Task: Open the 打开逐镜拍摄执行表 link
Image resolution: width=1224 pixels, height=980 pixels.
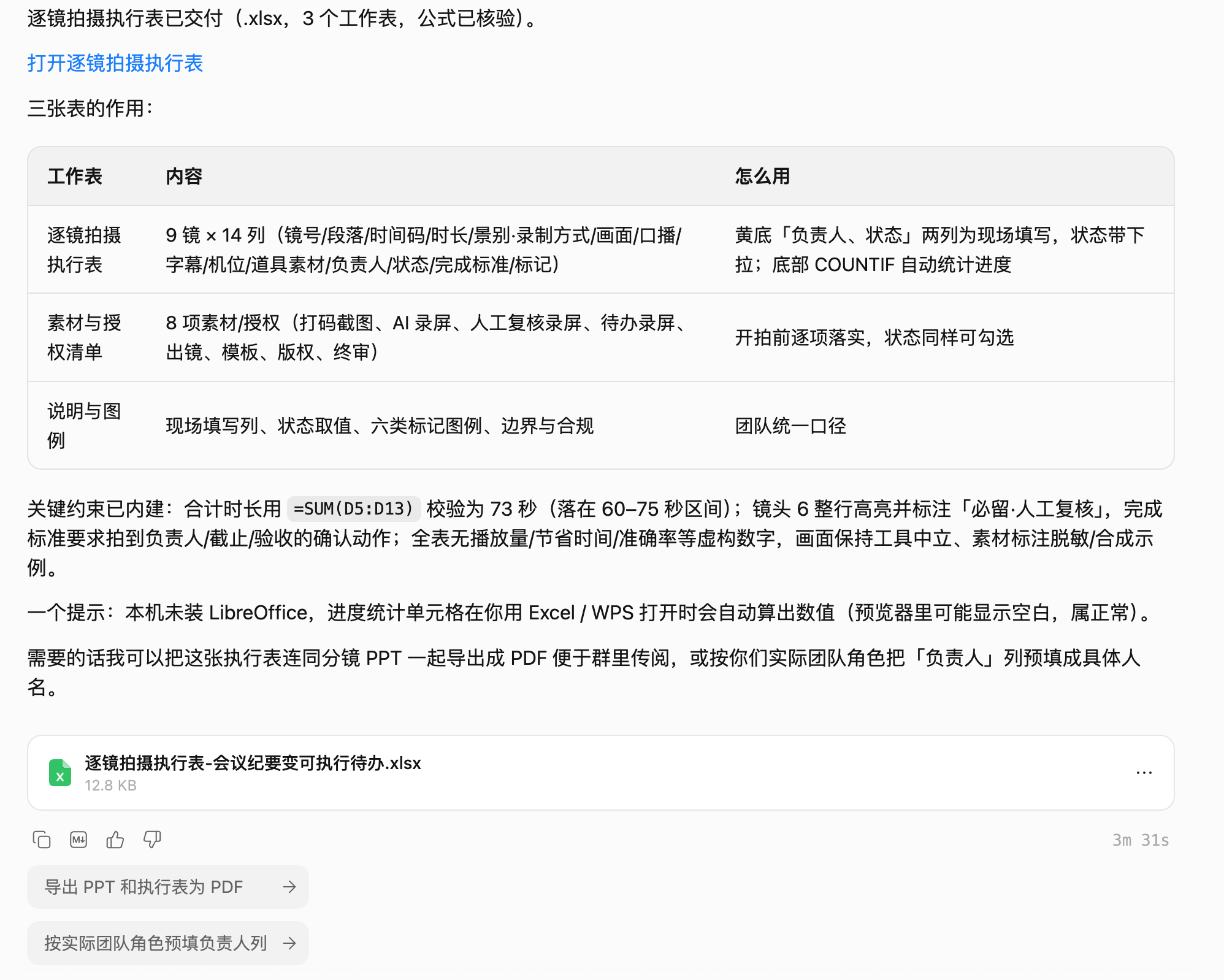Action: click(x=115, y=63)
